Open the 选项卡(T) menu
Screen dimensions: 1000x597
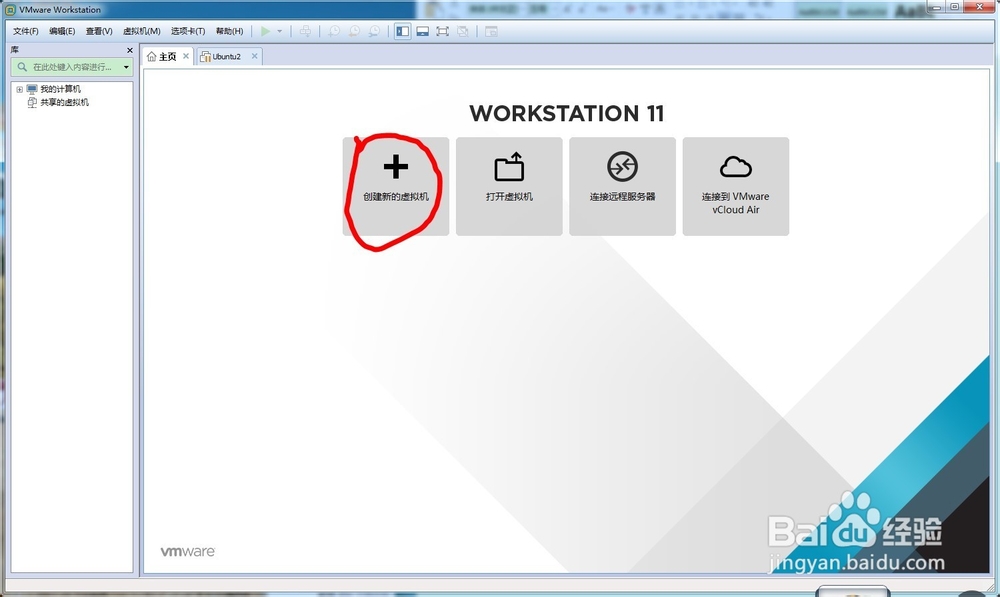point(188,31)
